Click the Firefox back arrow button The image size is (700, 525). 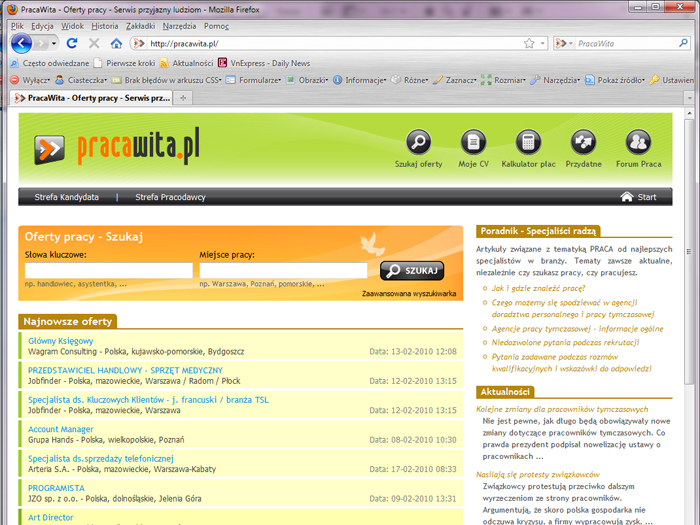21,44
